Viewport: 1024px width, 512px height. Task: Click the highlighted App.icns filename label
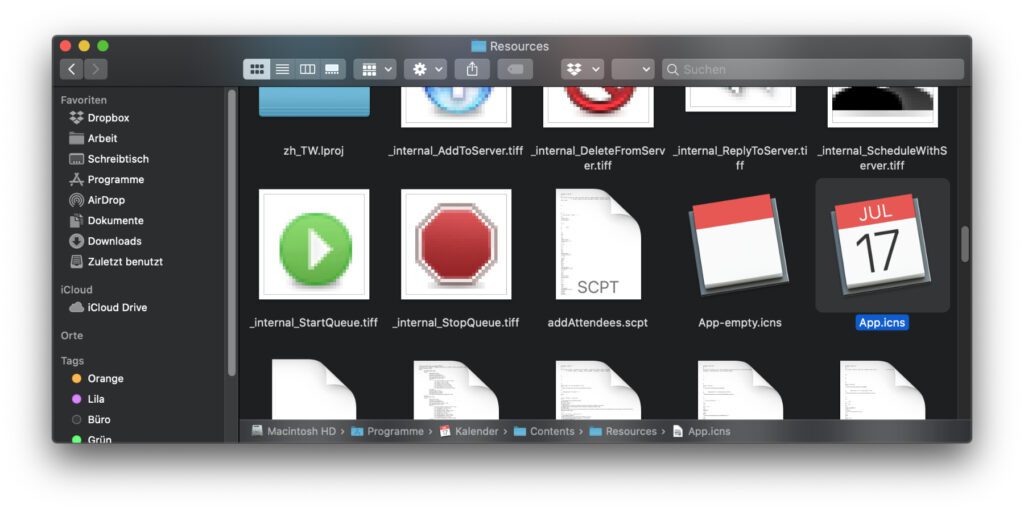point(882,323)
